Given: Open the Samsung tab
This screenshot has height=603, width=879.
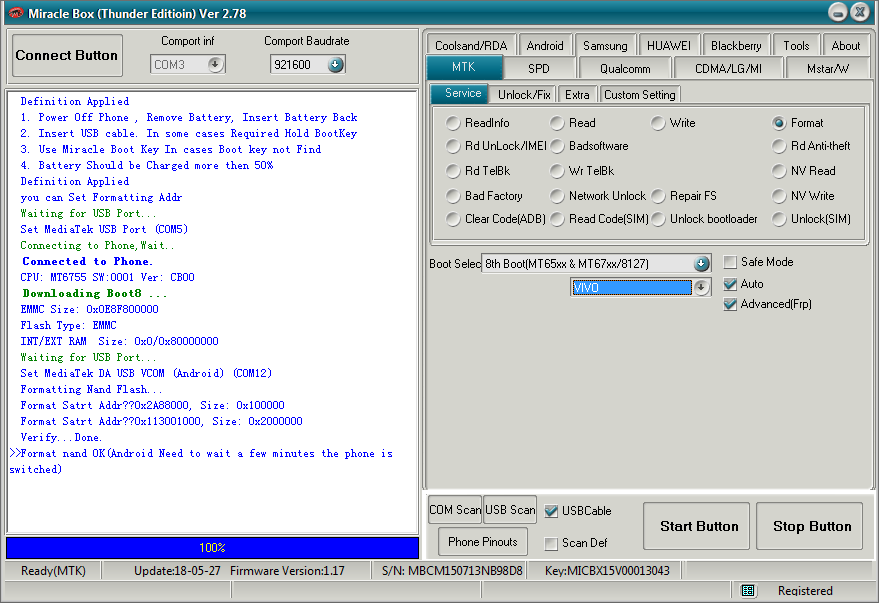Looking at the screenshot, I should click(x=605, y=45).
